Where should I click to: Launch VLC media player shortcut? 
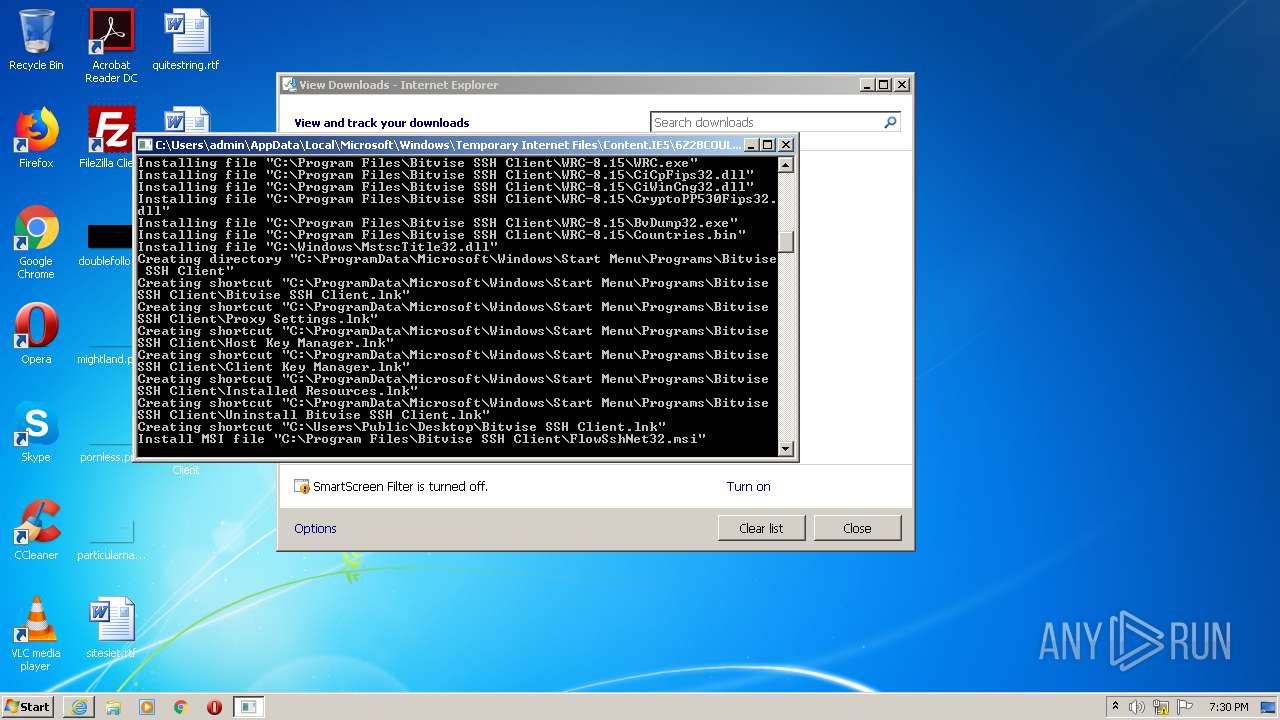pyautogui.click(x=36, y=634)
